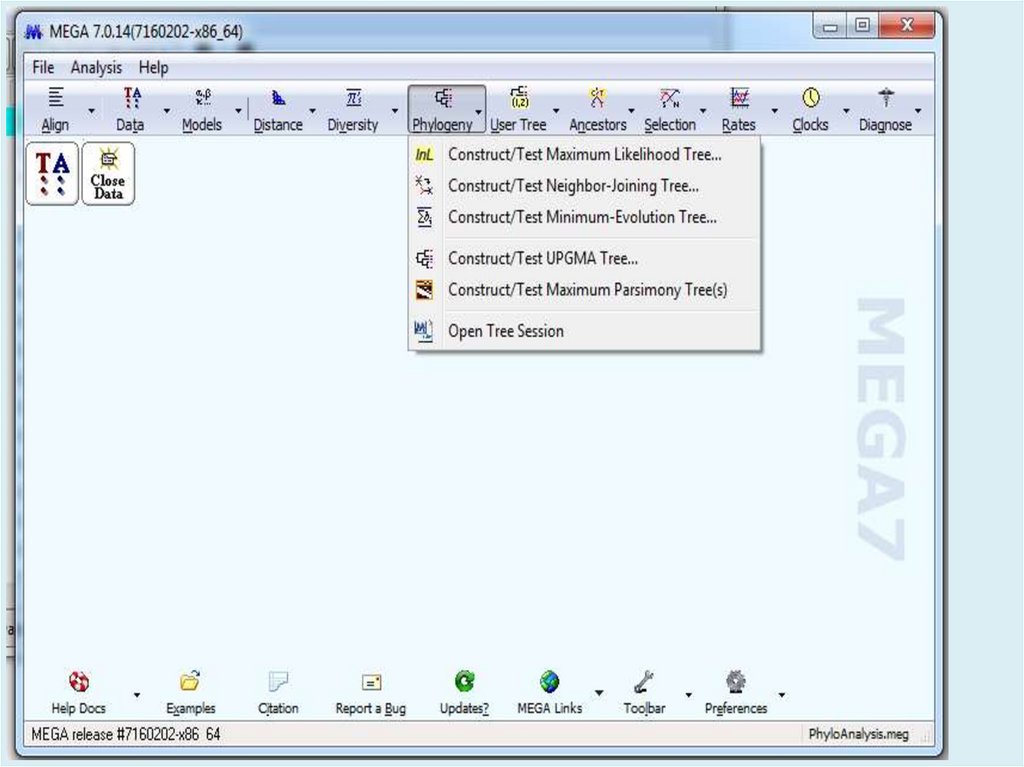1024x767 pixels.
Task: Open the TA sequence data explorer button
Action: click(x=52, y=174)
